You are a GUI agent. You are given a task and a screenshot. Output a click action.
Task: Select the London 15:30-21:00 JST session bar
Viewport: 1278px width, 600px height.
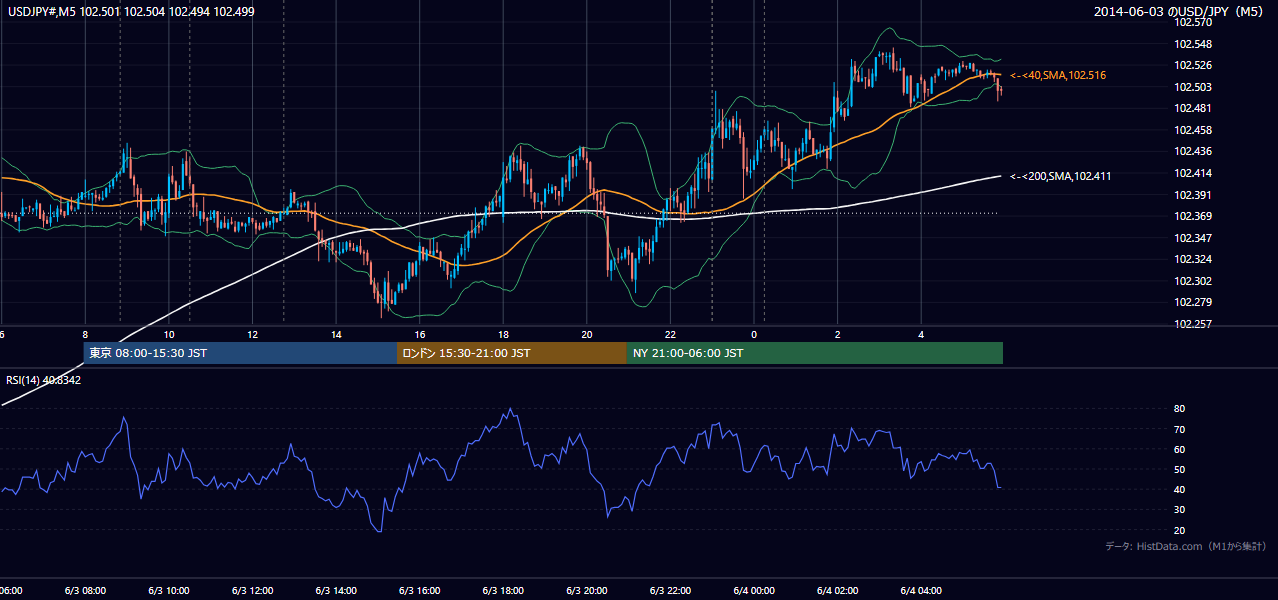point(512,353)
